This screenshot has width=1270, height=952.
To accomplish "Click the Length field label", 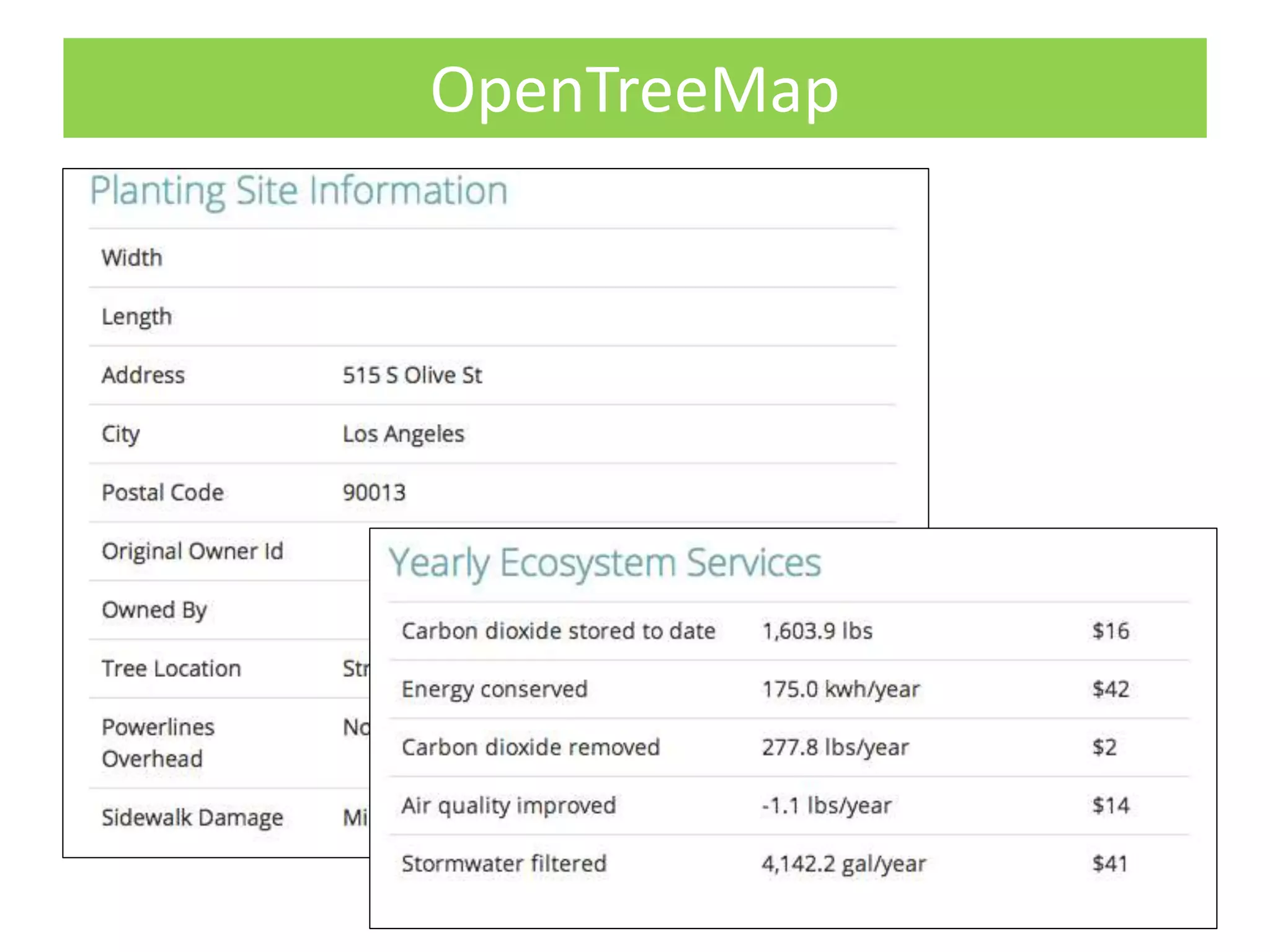I will 136,317.
